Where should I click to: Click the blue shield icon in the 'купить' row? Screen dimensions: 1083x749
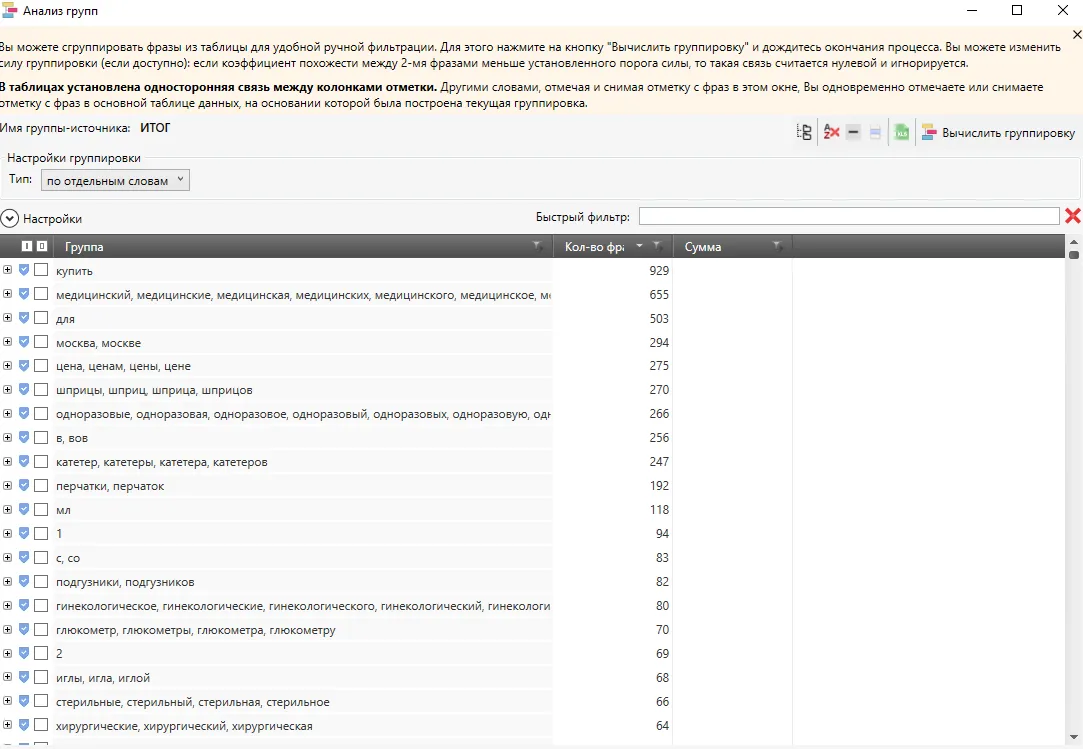coord(24,270)
